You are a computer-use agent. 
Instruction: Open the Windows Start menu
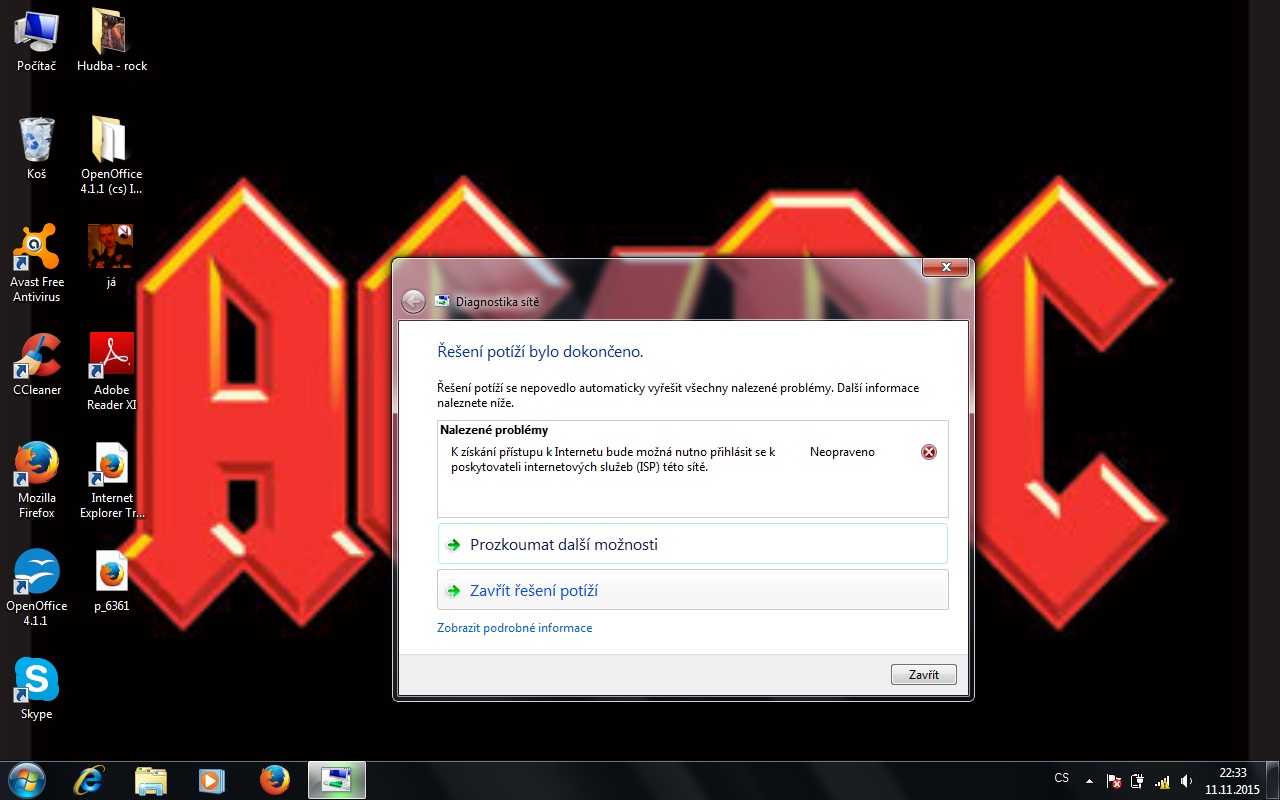click(26, 779)
